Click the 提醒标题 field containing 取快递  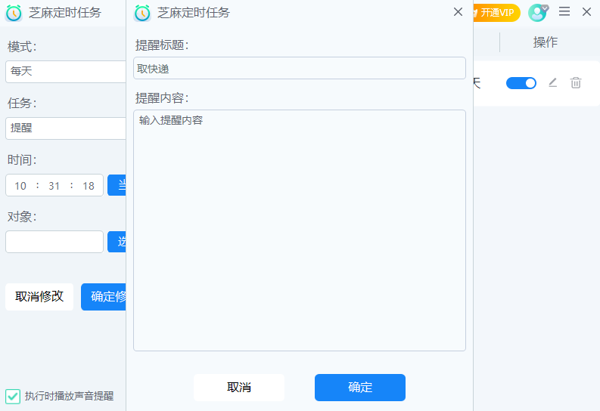point(299,68)
